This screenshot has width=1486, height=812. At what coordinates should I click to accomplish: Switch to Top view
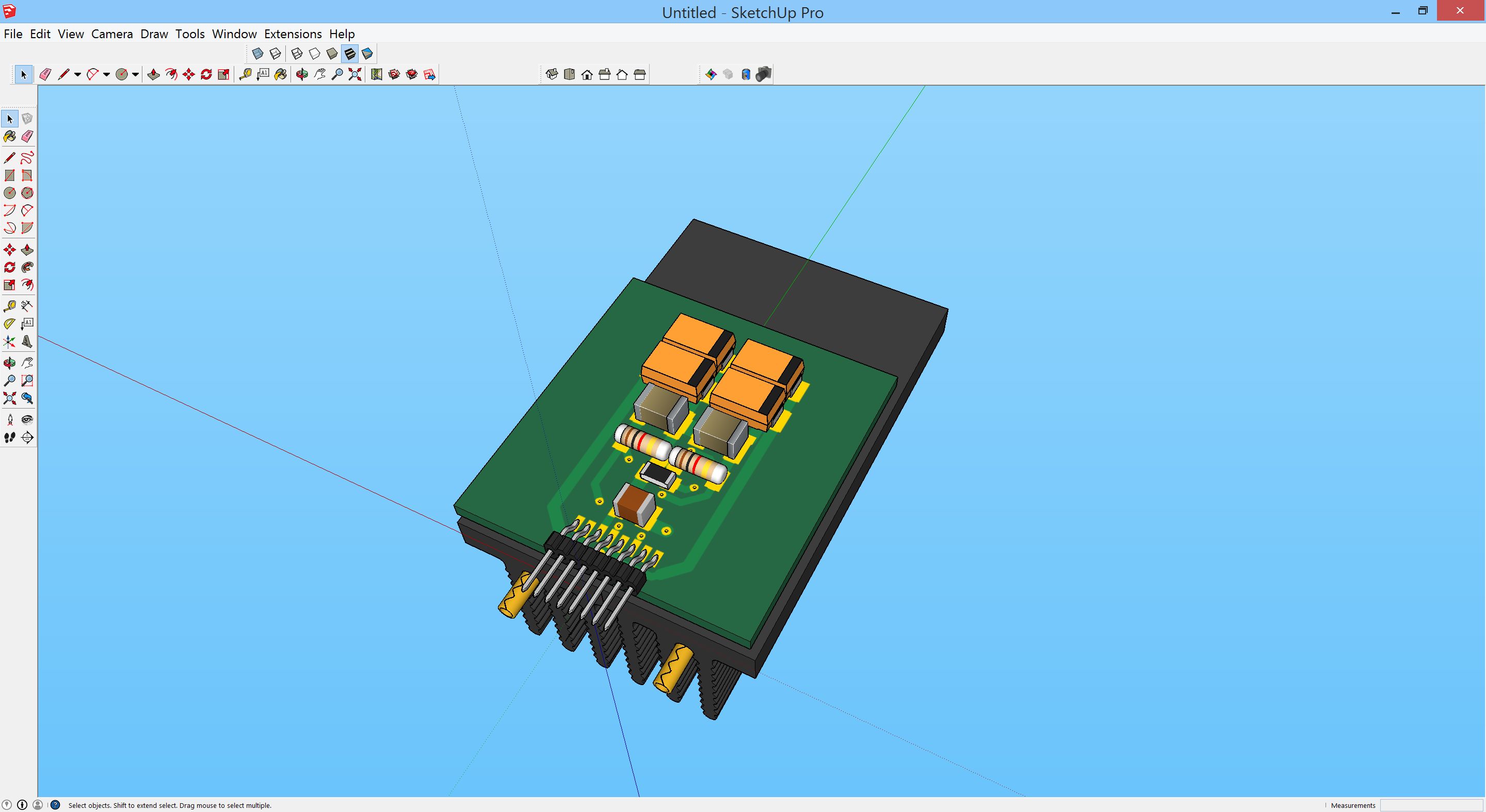point(569,74)
